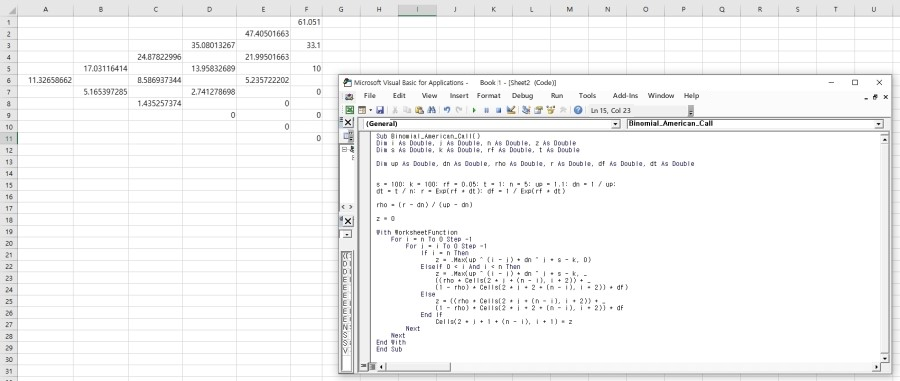Image resolution: width=900 pixels, height=381 pixels.
Task: Toggle Design Mode icon
Action: coord(511,110)
